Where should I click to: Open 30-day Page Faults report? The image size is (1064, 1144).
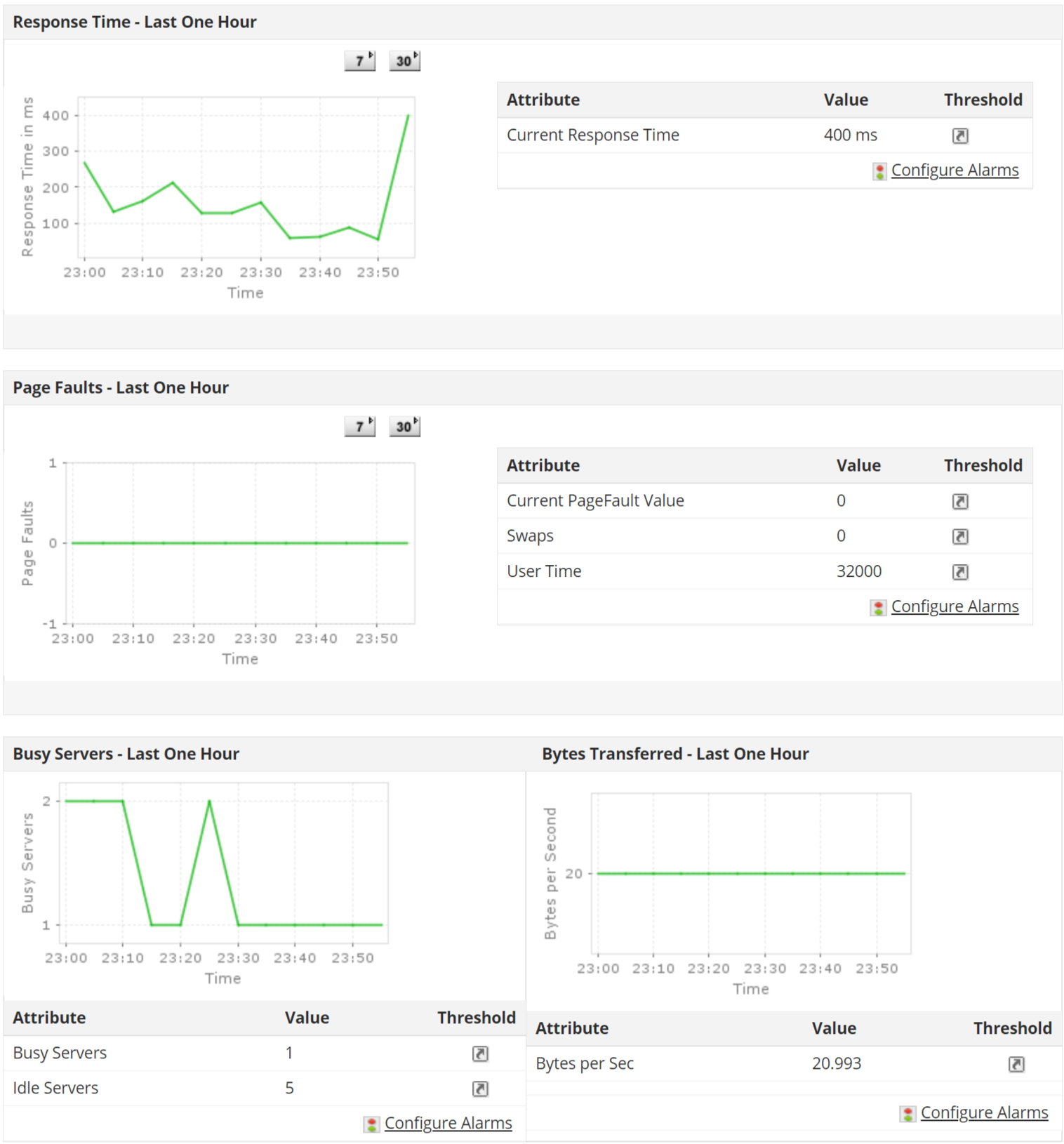point(404,427)
